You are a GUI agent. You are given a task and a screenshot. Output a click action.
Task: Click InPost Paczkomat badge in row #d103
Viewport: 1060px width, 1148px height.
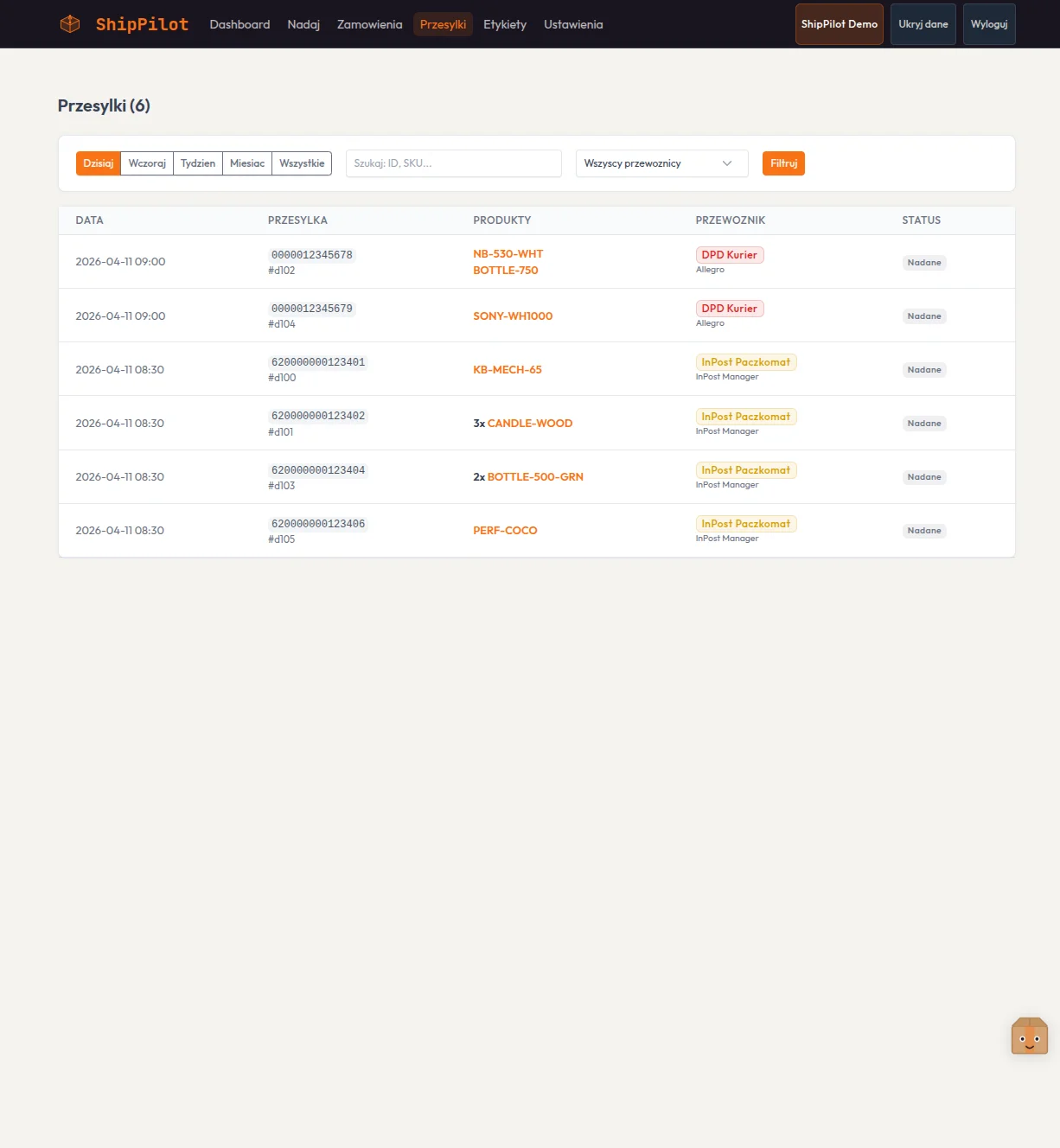coord(746,470)
